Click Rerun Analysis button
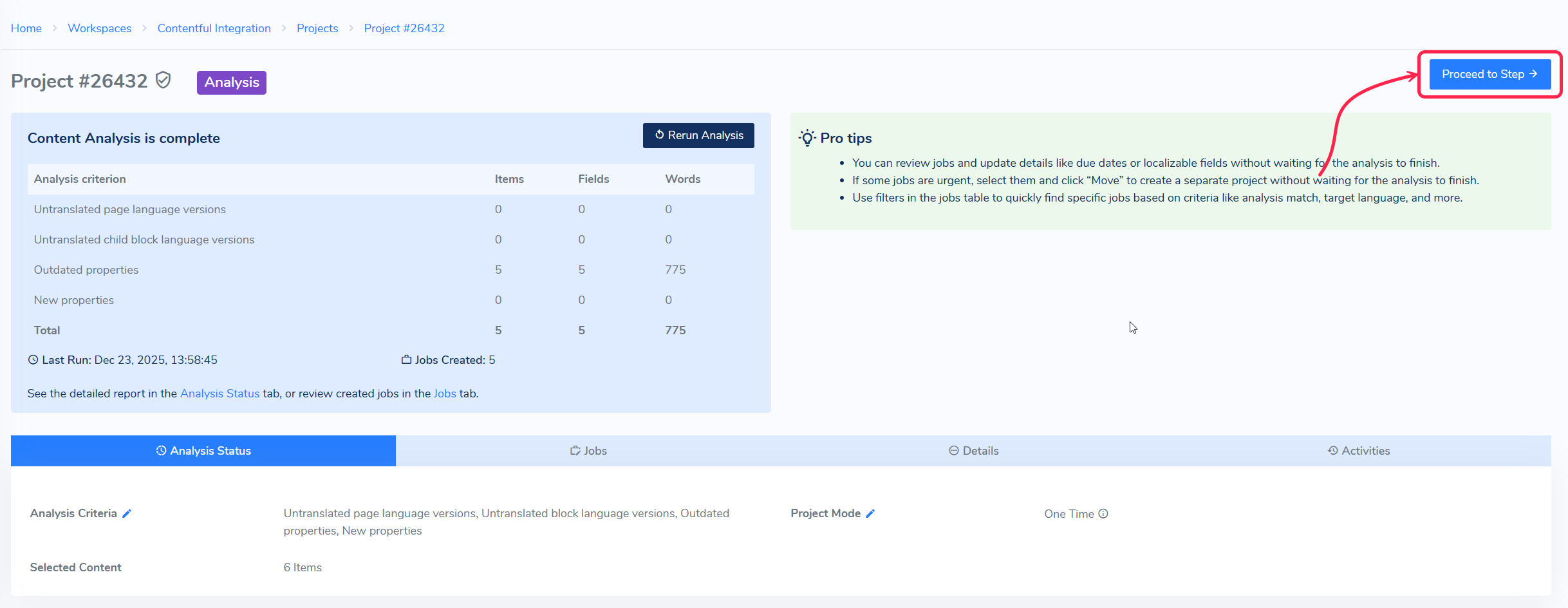The height and width of the screenshot is (608, 1568). pyautogui.click(x=698, y=135)
